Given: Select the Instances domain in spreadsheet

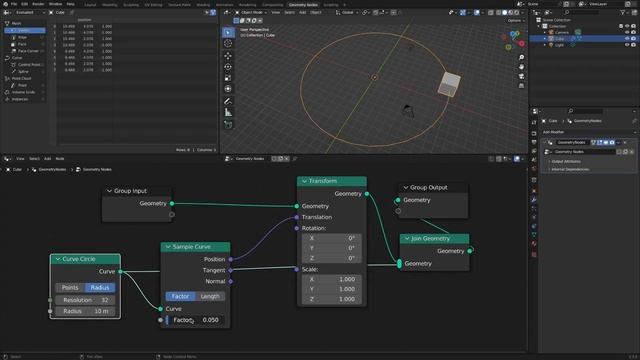Looking at the screenshot, I should (24, 99).
